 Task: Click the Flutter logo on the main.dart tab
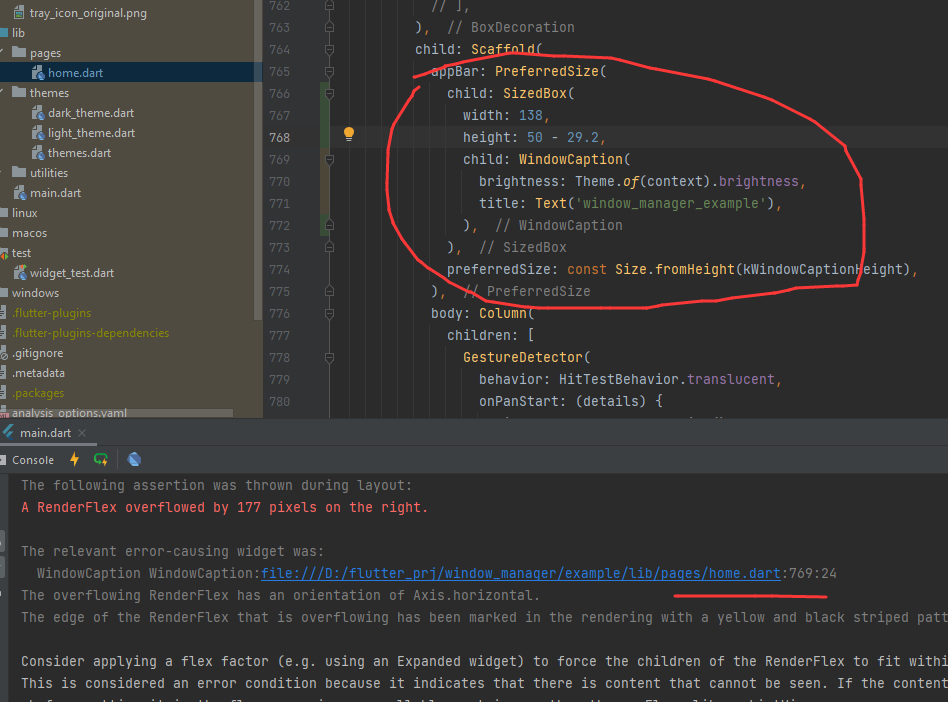tap(10, 433)
